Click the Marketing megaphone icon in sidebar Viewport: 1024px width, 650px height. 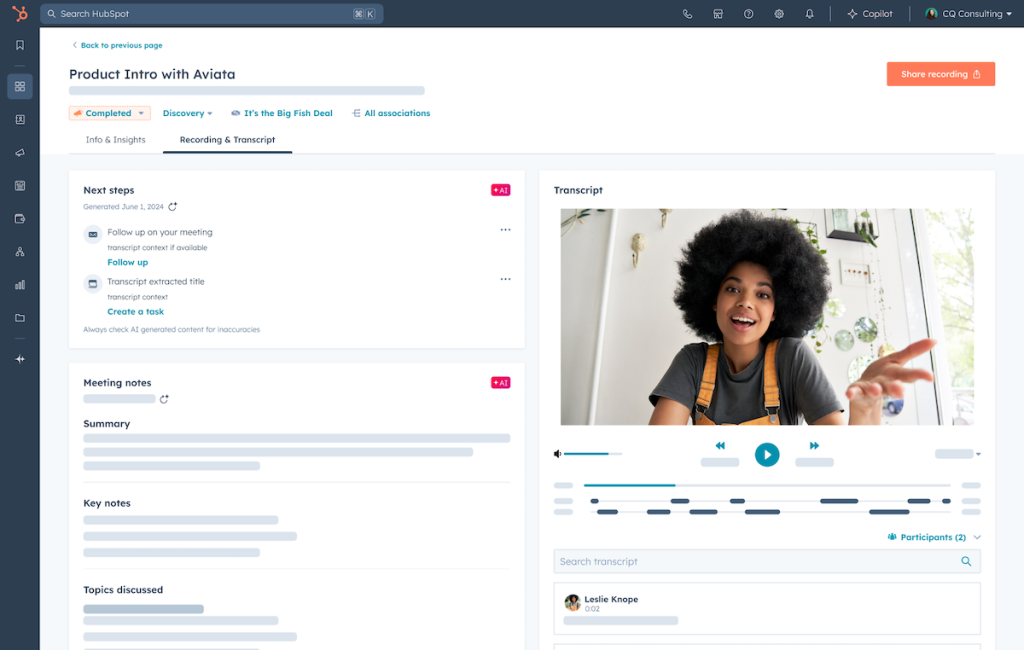point(19,152)
